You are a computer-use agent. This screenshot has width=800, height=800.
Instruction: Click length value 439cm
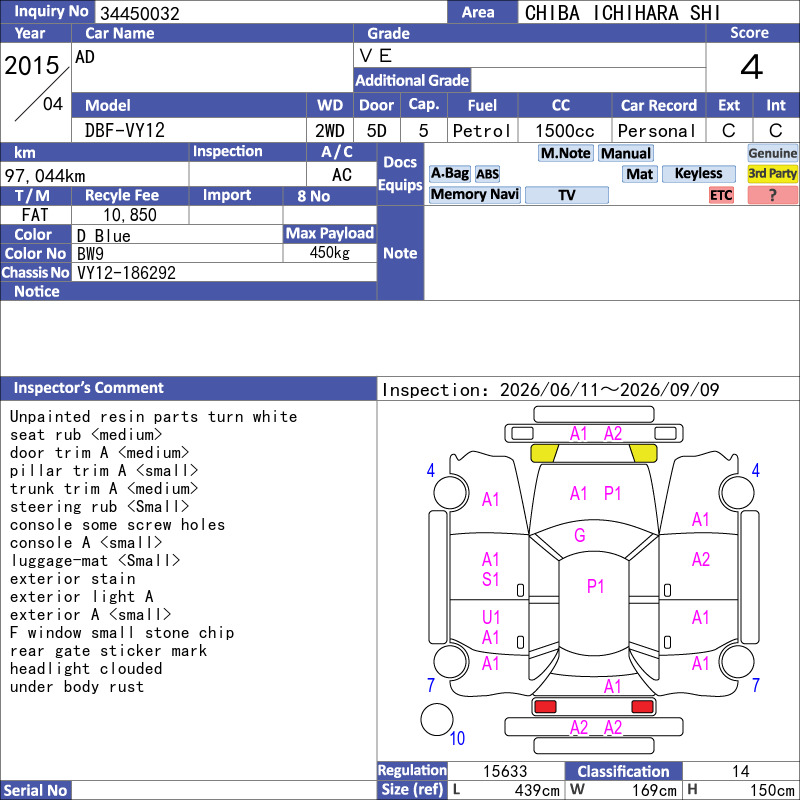click(x=537, y=790)
